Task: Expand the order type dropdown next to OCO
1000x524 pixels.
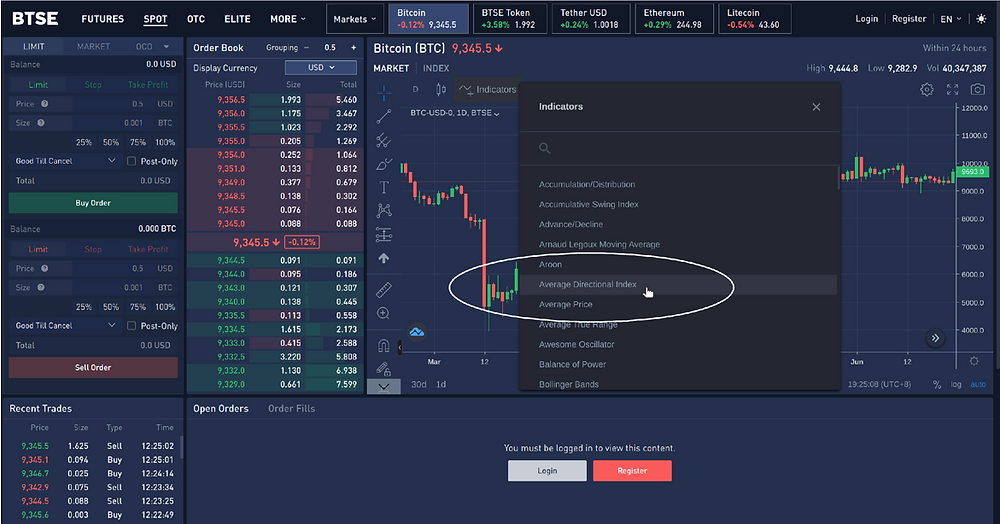Action: pos(166,47)
